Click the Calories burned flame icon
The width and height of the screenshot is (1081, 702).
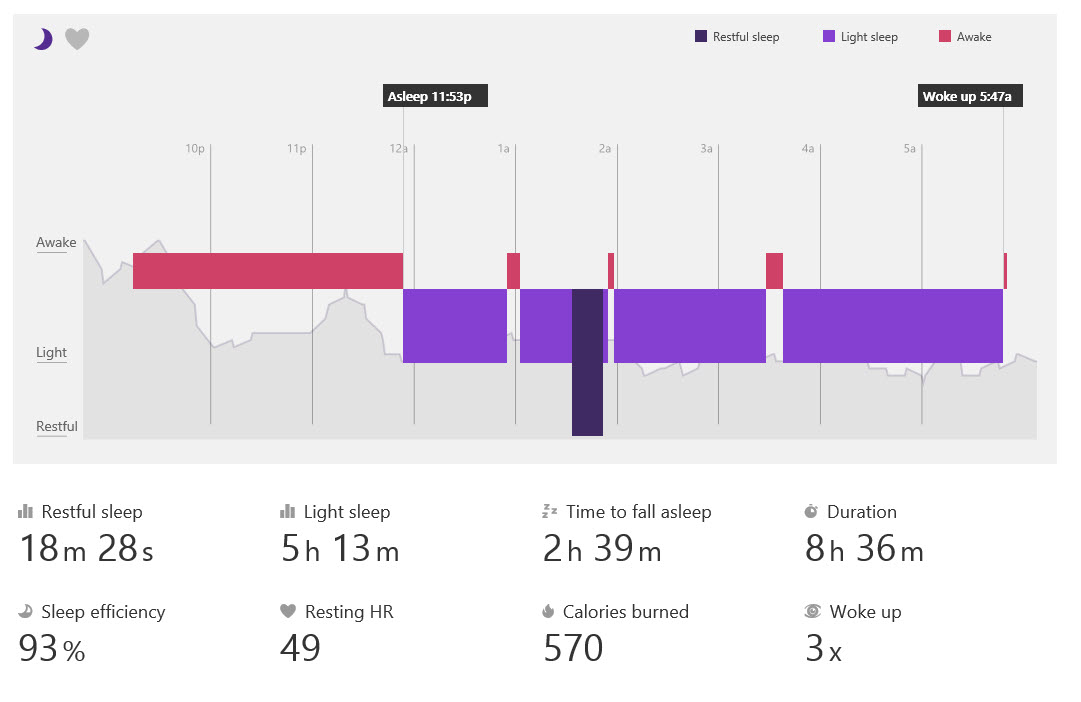(549, 611)
